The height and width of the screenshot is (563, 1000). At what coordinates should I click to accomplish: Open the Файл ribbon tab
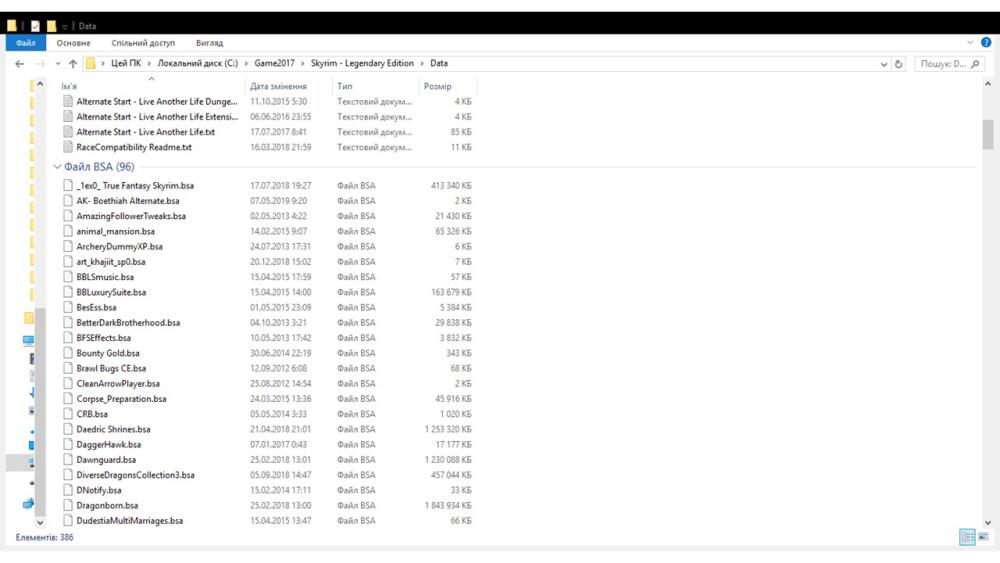[26, 43]
